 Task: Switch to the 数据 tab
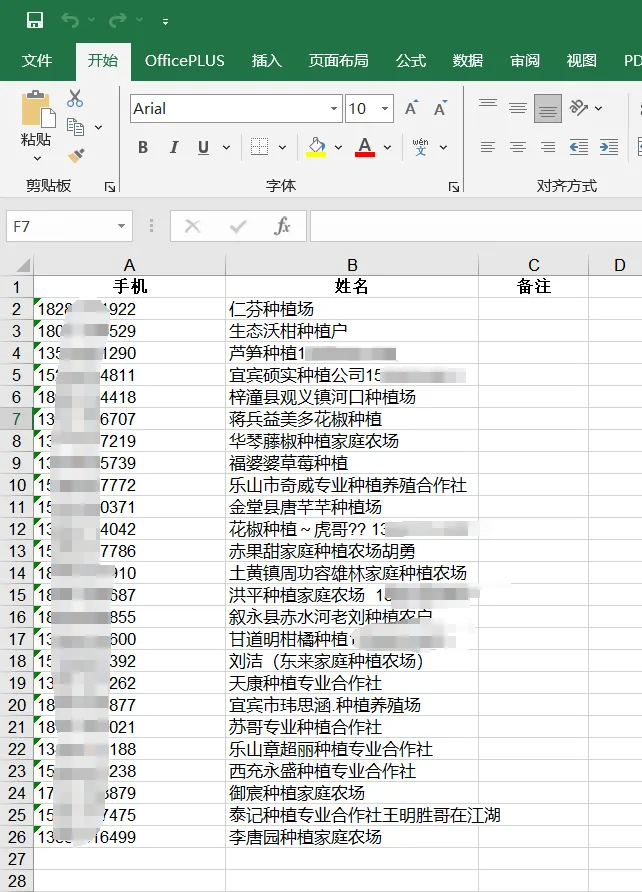[x=467, y=61]
